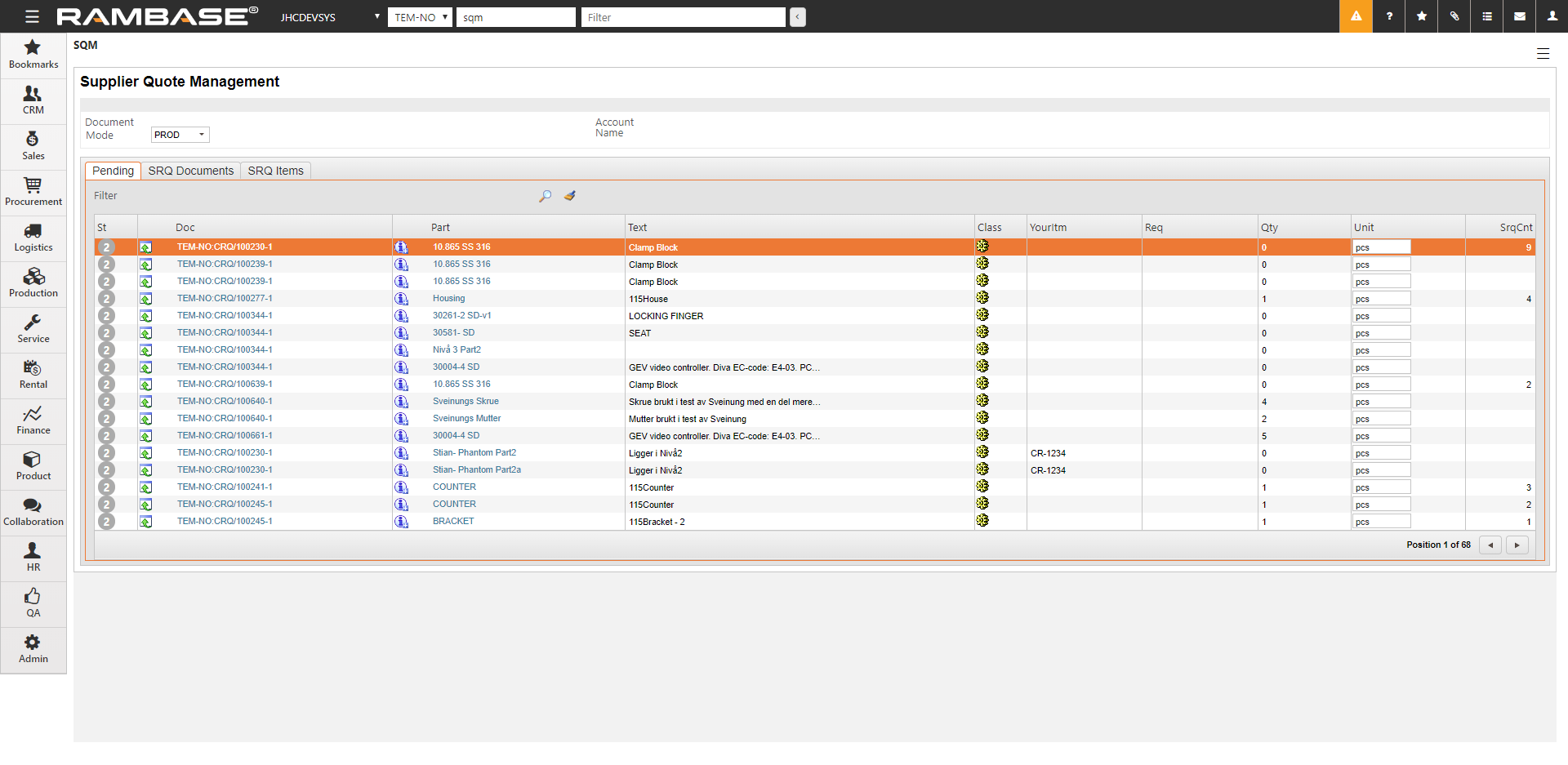Image resolution: width=1568 pixels, height=765 pixels.
Task: Click the filter search magnifier icon
Action: [x=545, y=196]
